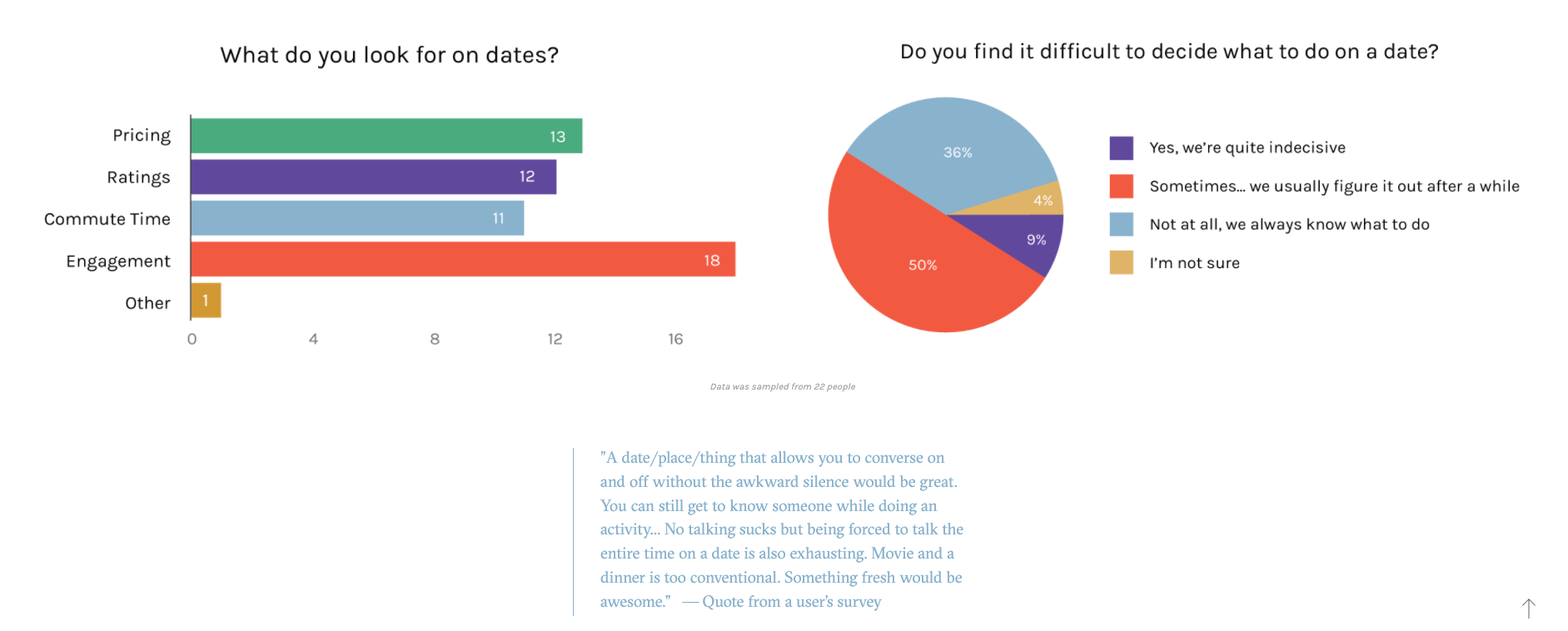Click the 'Data was sampled from 22 people' caption

pyautogui.click(x=782, y=387)
